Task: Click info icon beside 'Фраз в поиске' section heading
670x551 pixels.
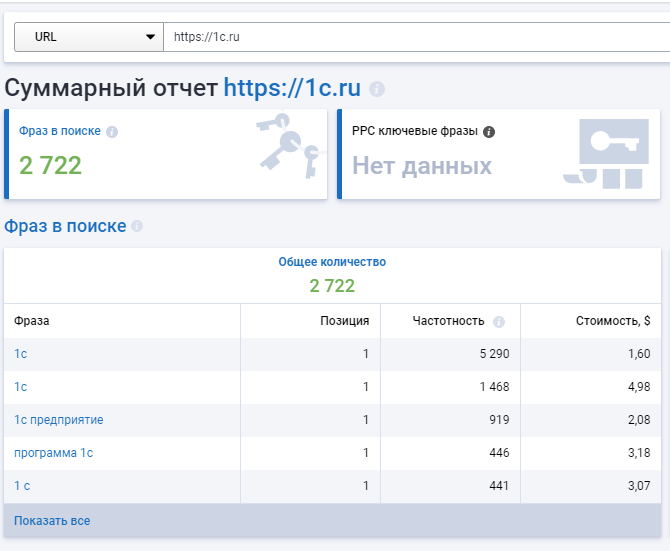Action: click(137, 226)
